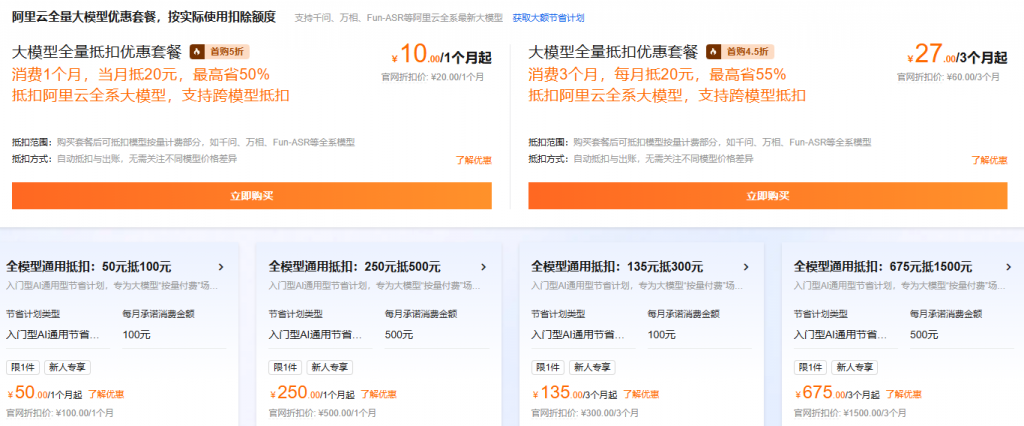
Task: Click the 全模型通用抵扣：135元抵300元 card title
Action: pyautogui.click(x=615, y=267)
